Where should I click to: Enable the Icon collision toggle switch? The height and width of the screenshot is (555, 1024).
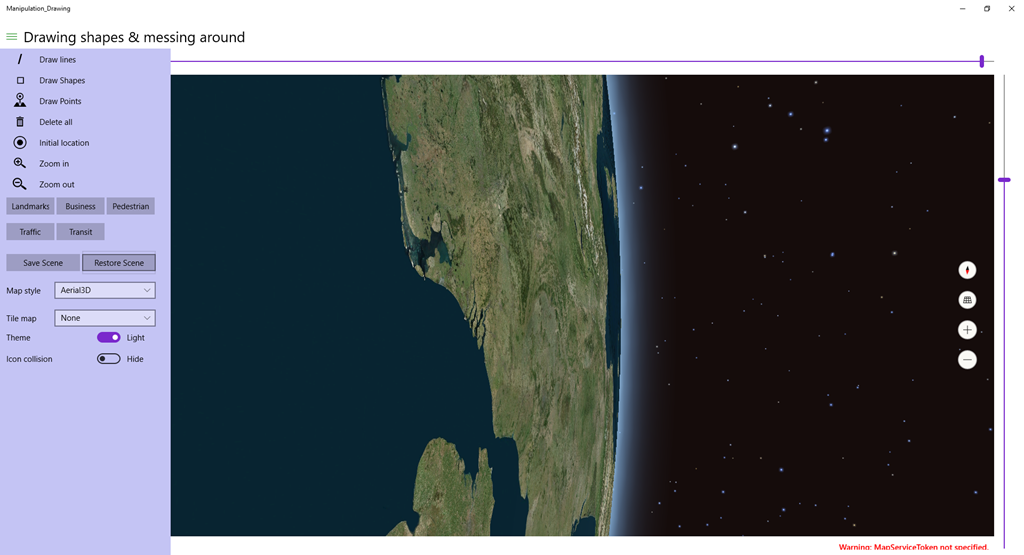[108, 358]
